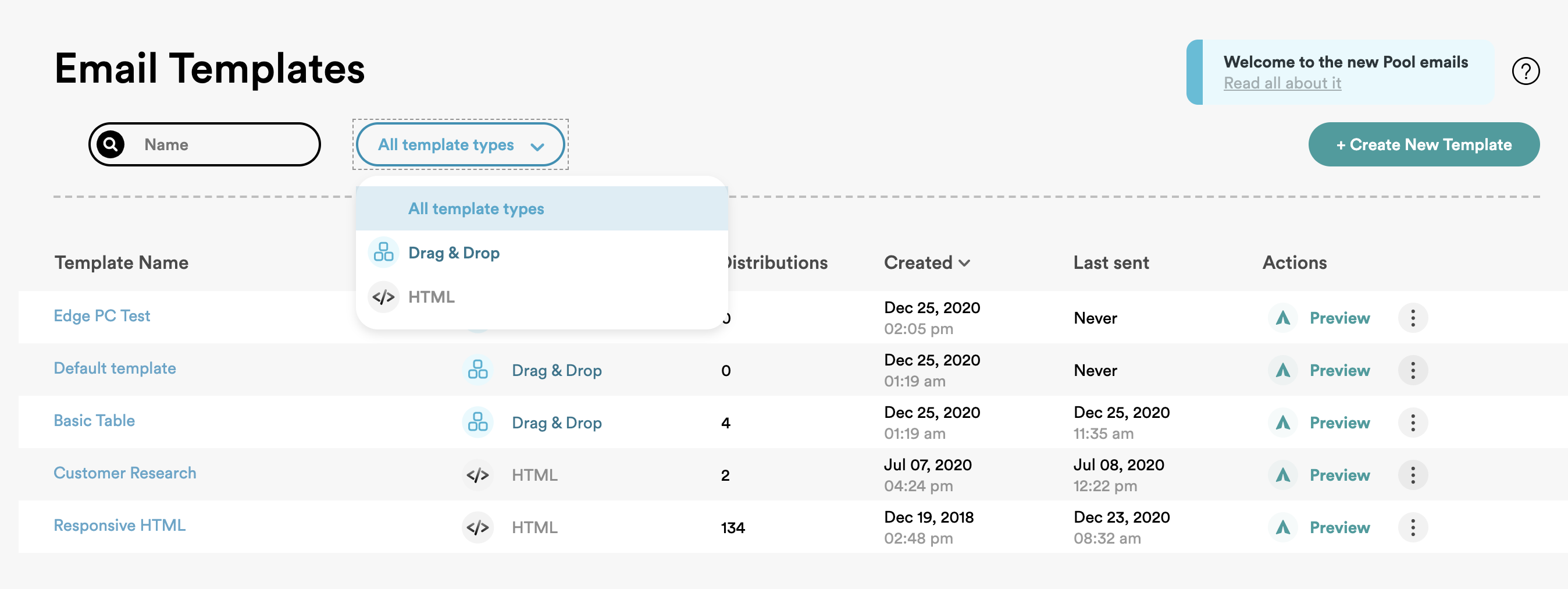
Task: Open more actions for Basic Table
Action: (x=1412, y=423)
